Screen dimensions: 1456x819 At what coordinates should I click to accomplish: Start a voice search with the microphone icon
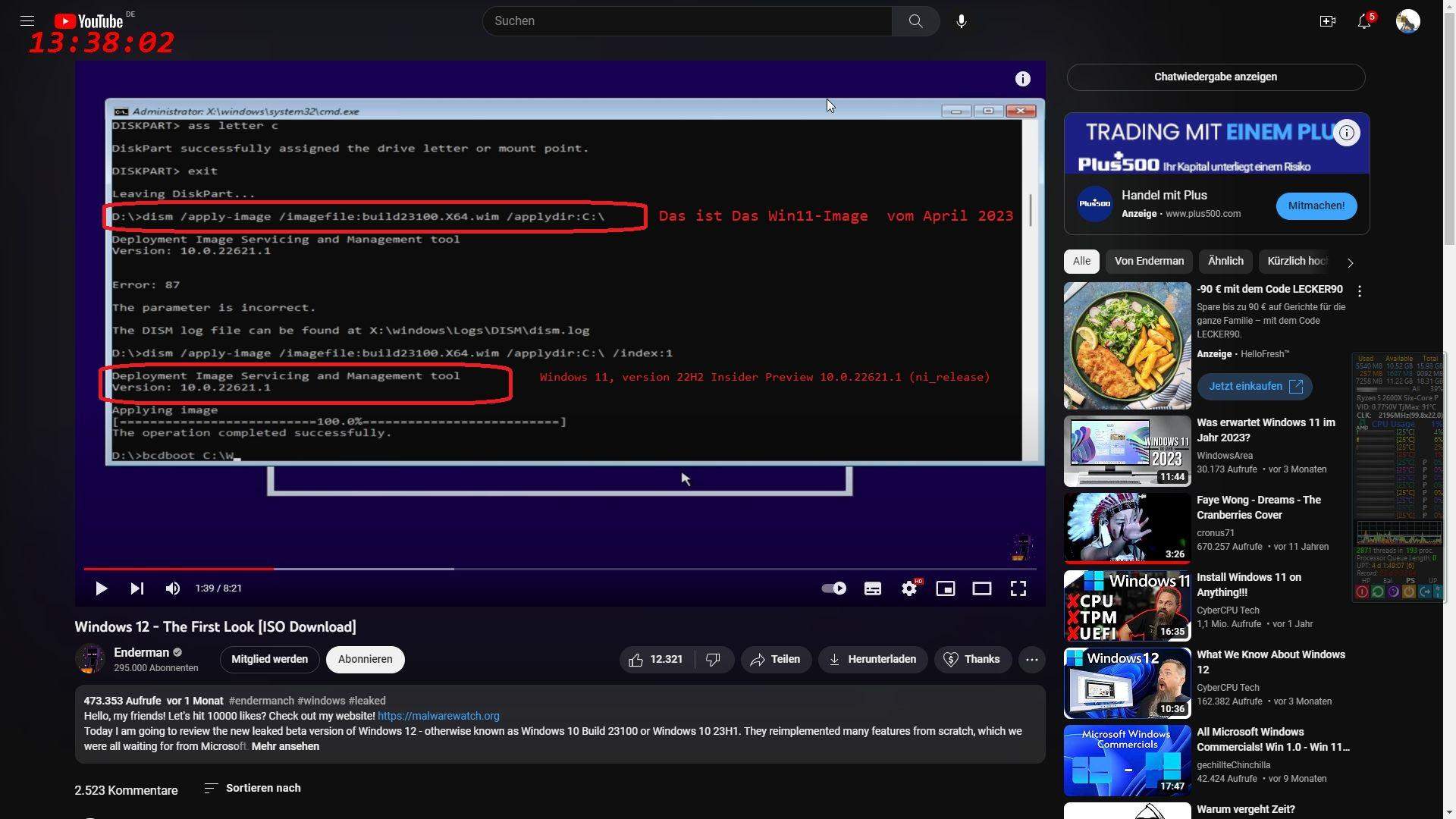pos(961,20)
